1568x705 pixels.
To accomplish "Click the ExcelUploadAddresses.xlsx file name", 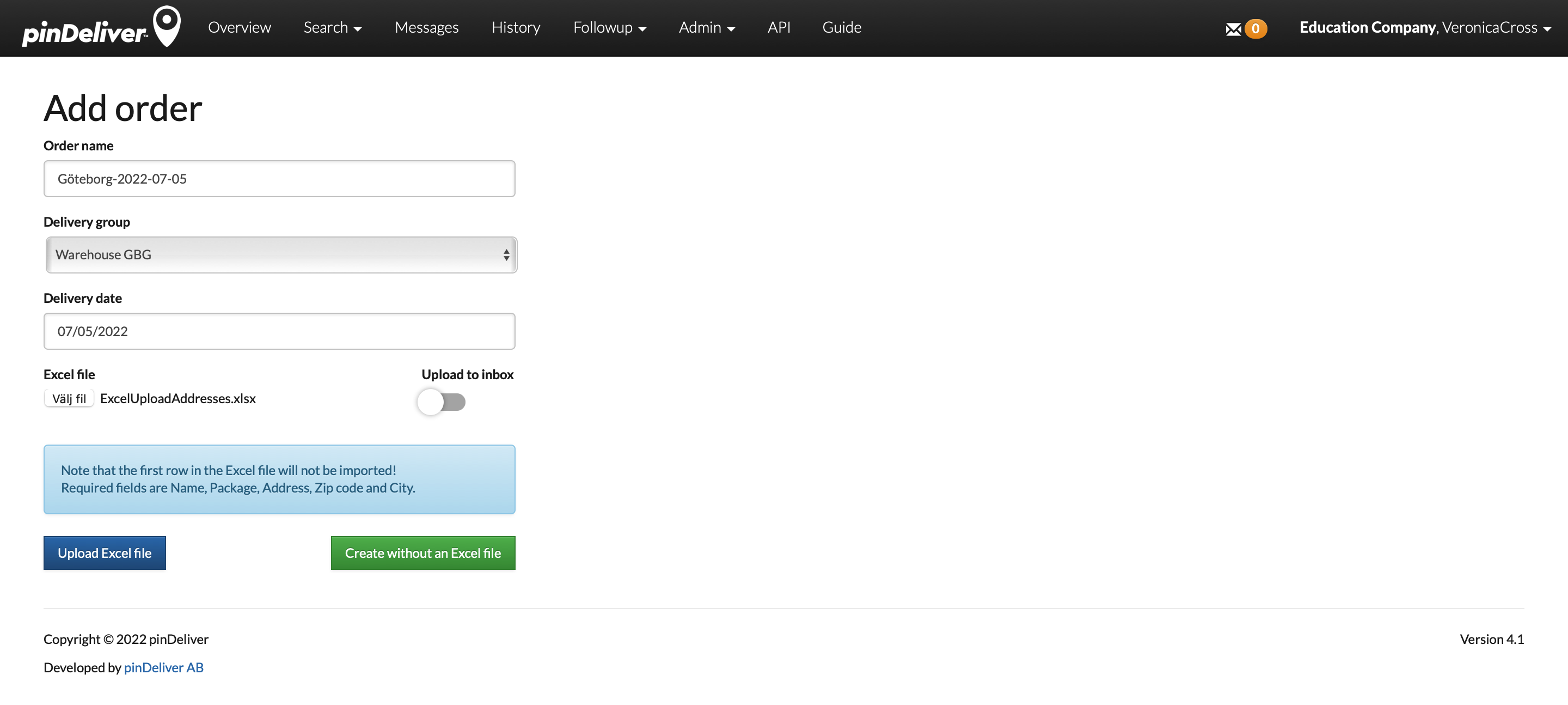I will (177, 398).
